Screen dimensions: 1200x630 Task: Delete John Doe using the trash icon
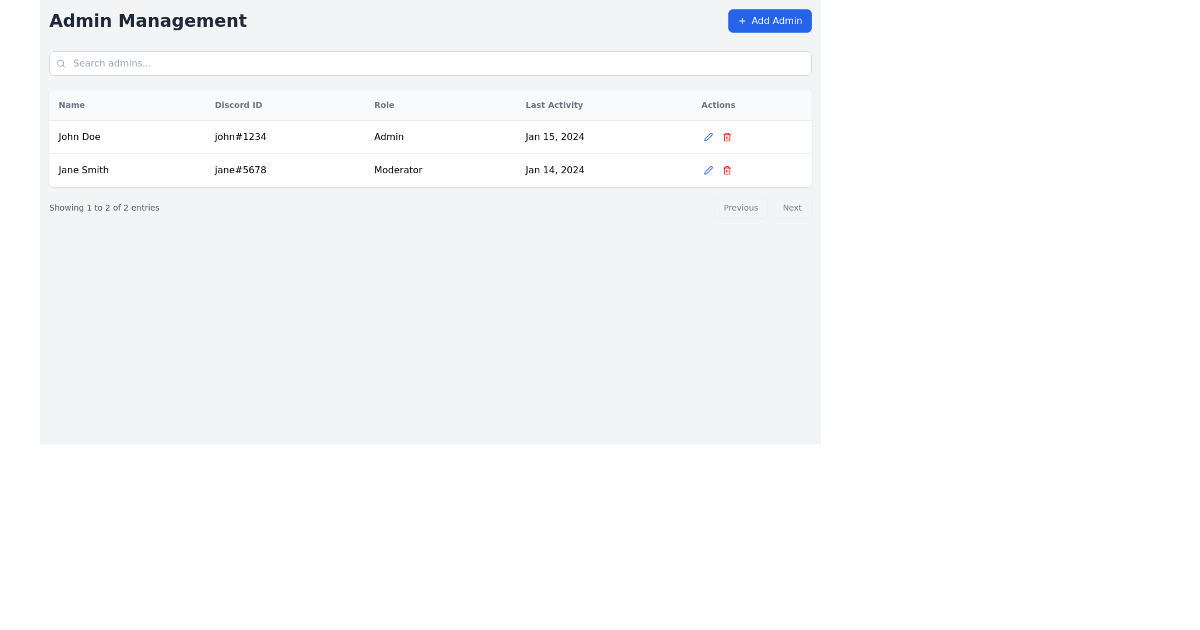tap(727, 137)
